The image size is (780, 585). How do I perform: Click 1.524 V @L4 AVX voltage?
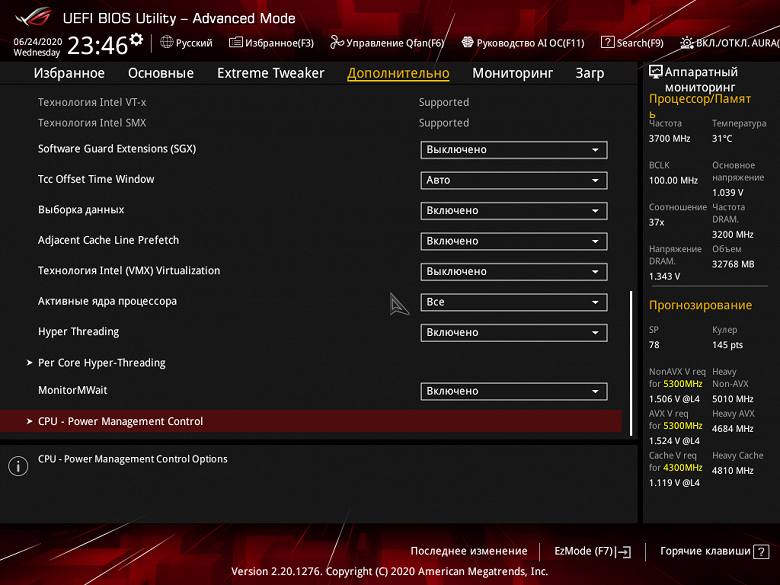(674, 441)
